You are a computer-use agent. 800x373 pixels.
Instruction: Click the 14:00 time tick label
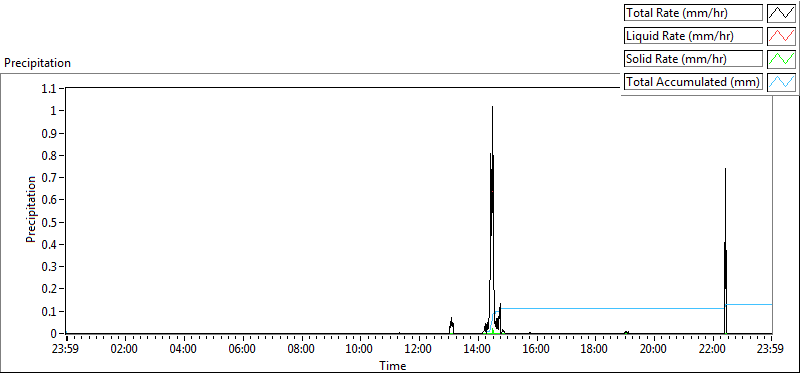[x=478, y=350]
